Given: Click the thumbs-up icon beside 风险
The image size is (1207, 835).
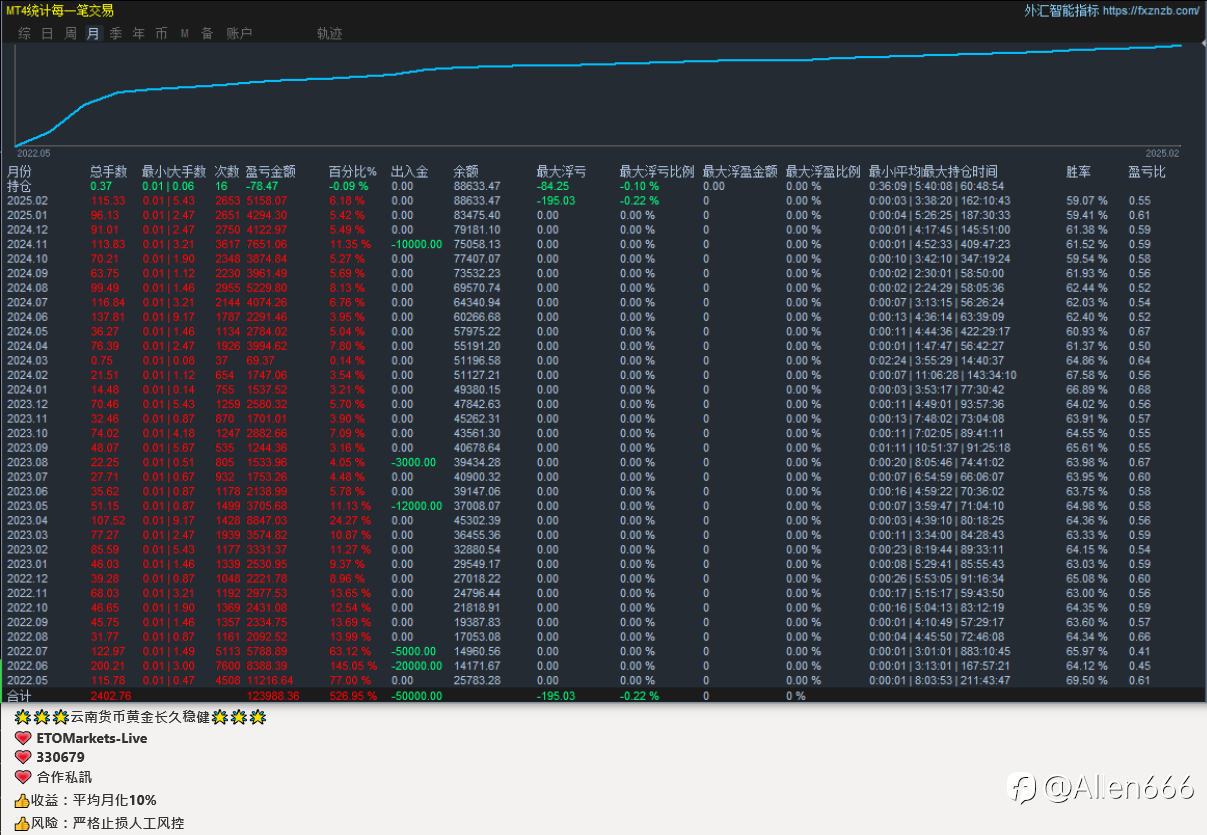Looking at the screenshot, I should [x=22, y=824].
